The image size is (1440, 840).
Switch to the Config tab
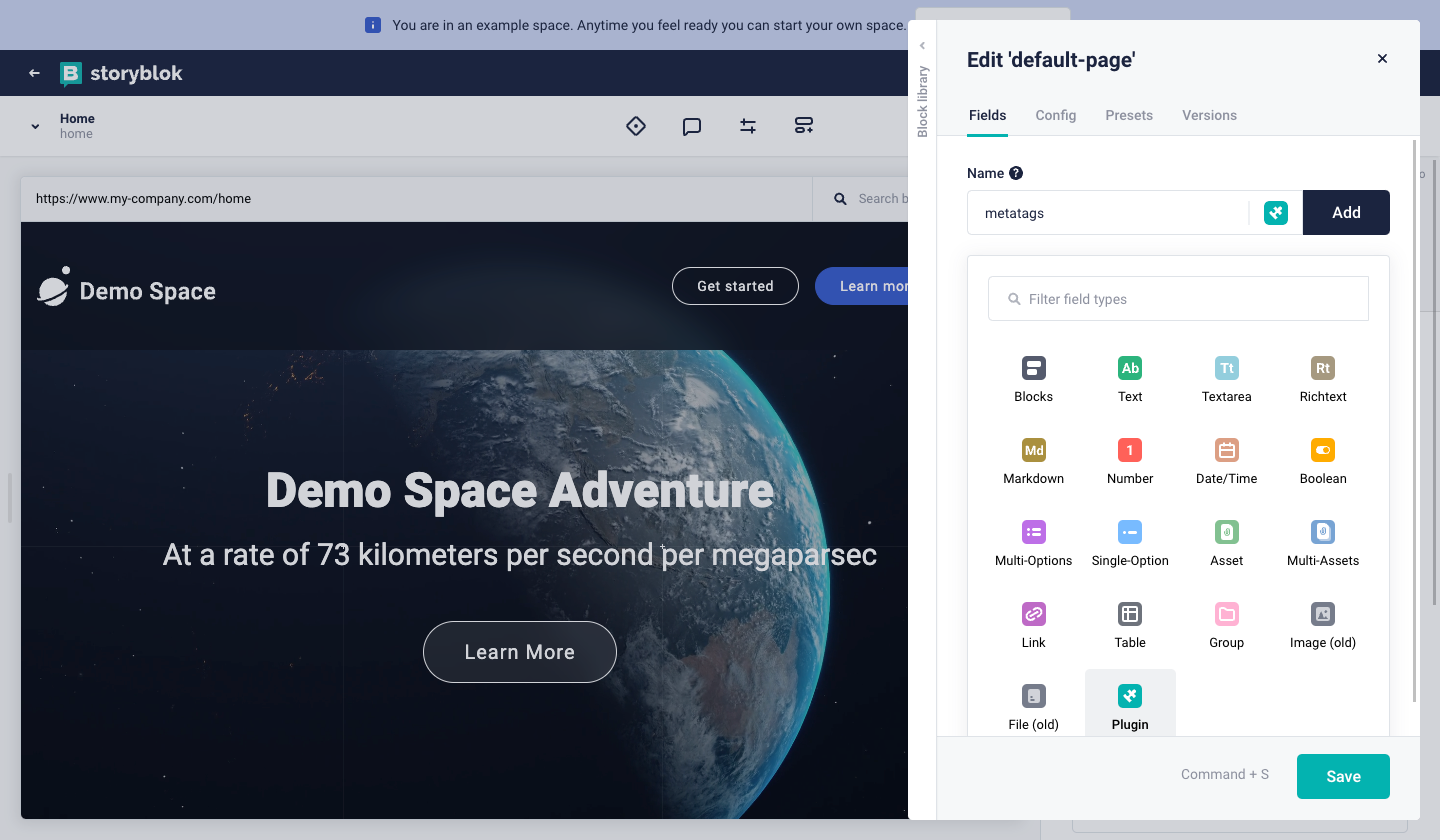1056,115
